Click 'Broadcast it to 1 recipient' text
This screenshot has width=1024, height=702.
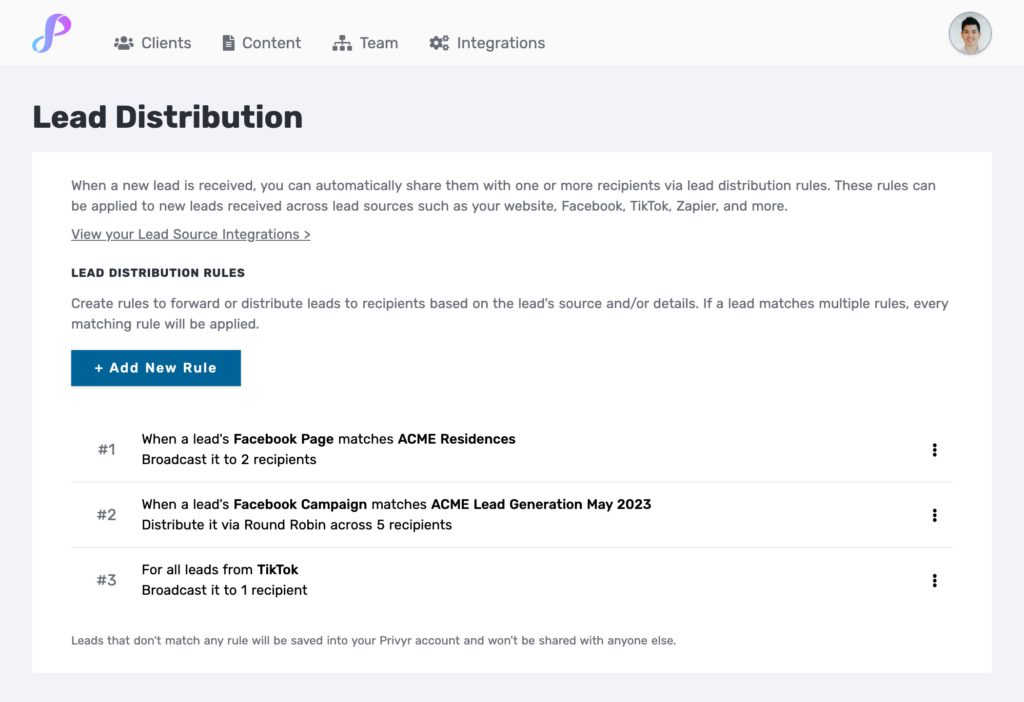point(225,590)
